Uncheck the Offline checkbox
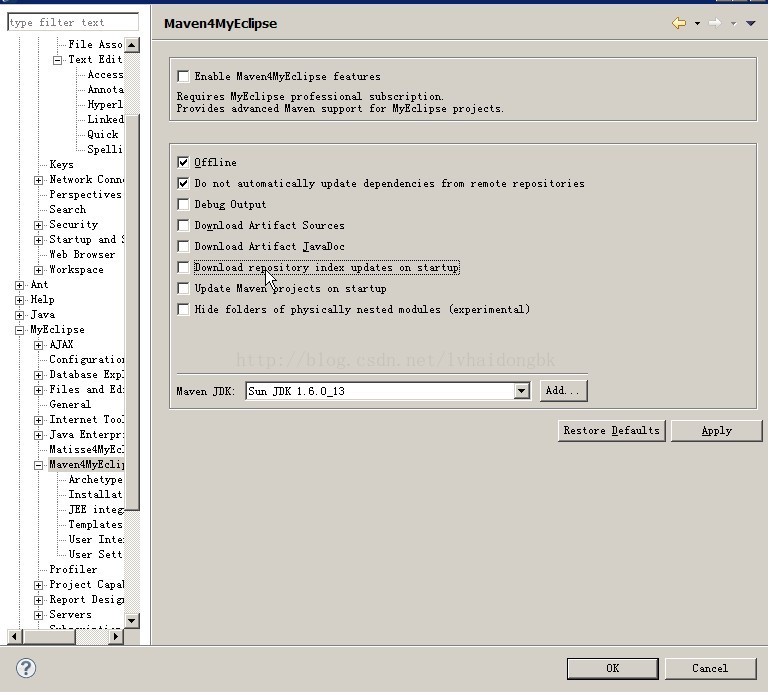 point(183,162)
